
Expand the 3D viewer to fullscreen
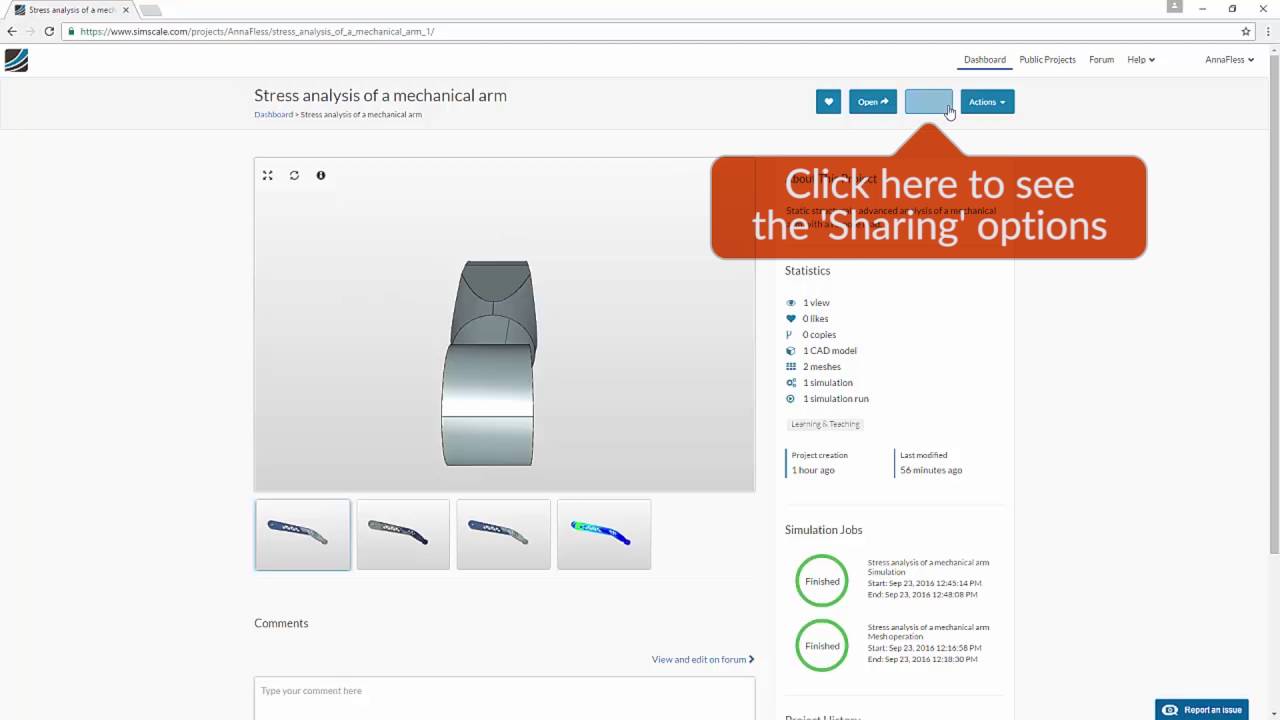click(268, 175)
